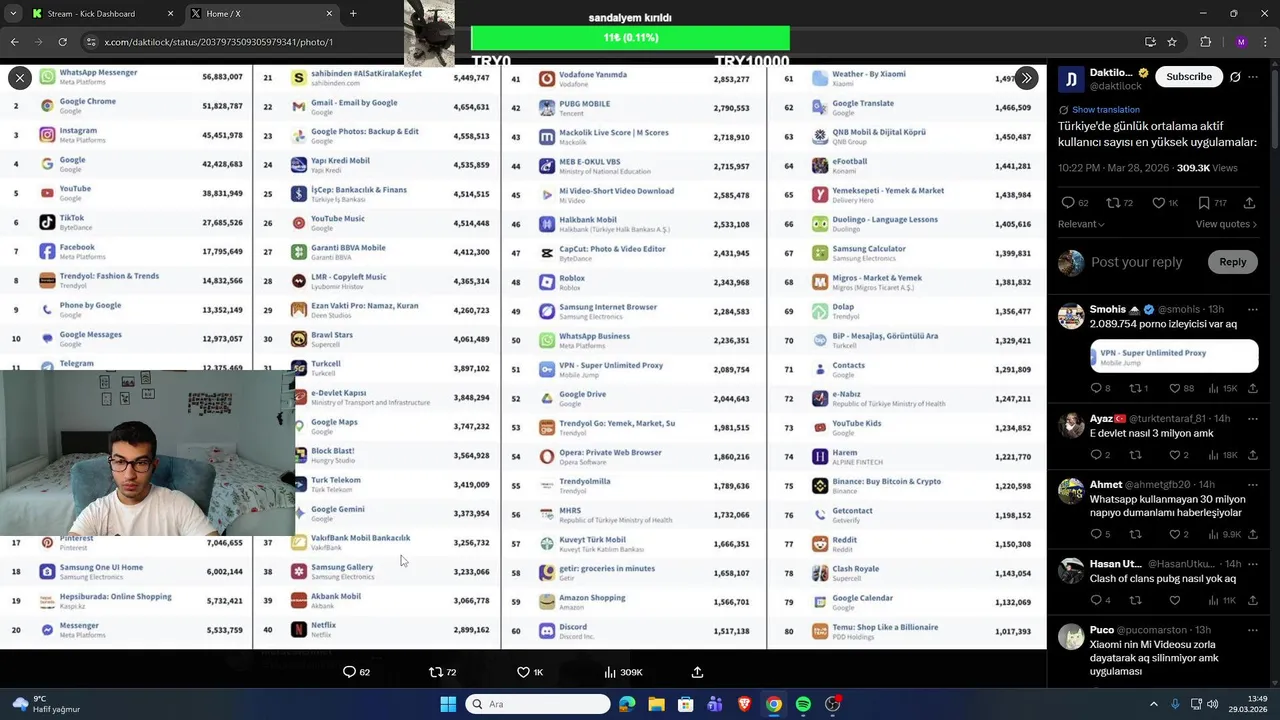Show translation of the tweet
The height and width of the screenshot is (720, 1280).
(x=1105, y=110)
